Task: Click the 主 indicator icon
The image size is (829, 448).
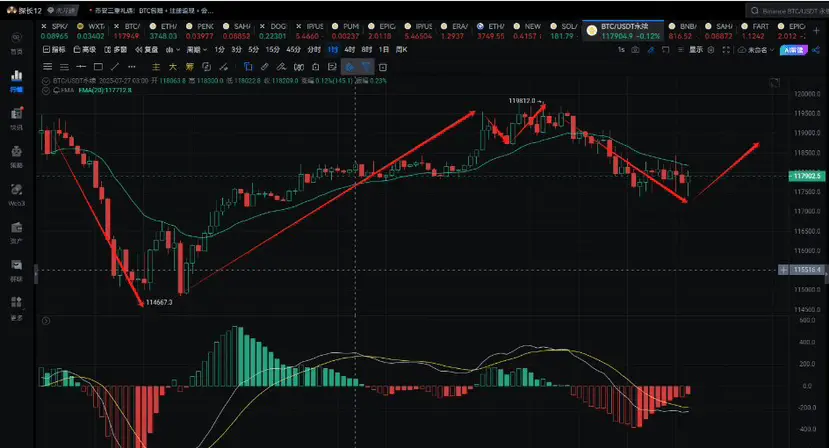Action: (x=156, y=67)
